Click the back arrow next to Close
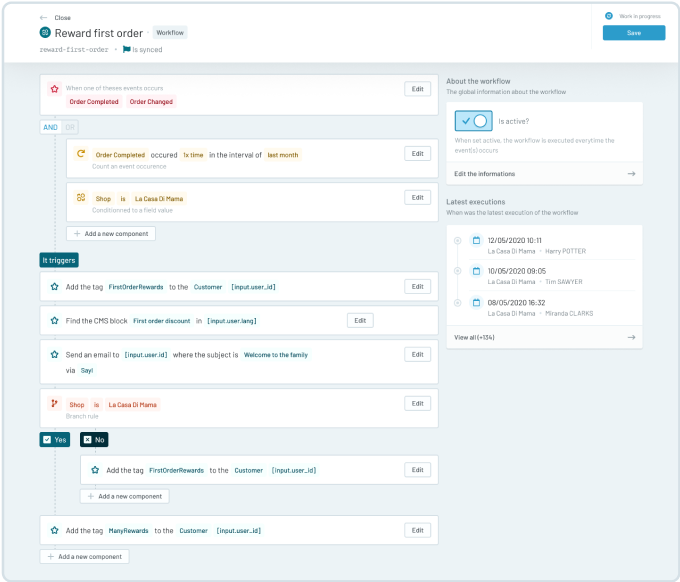 (43, 18)
